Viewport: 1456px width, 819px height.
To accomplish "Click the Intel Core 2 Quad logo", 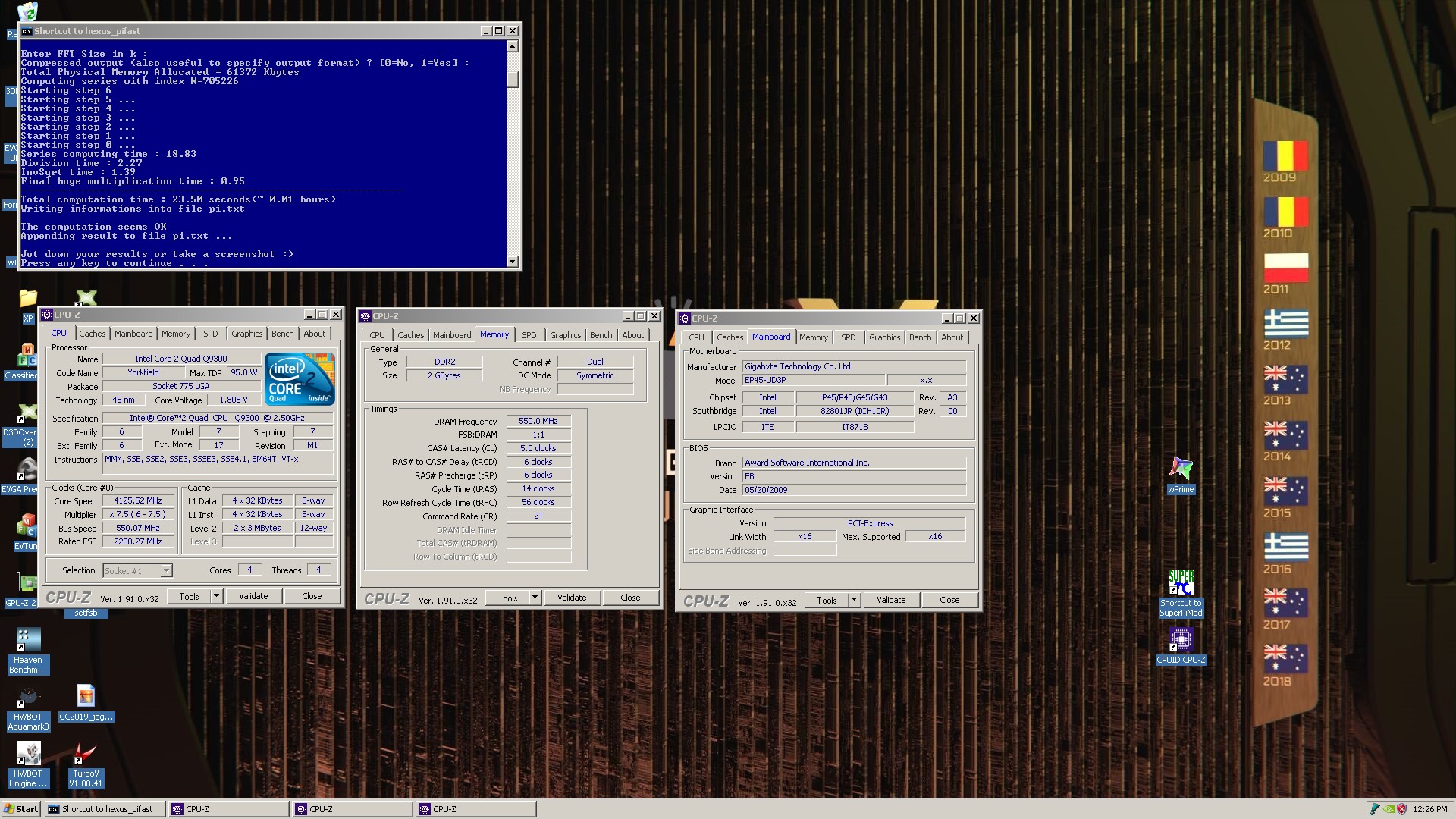I will click(x=300, y=378).
